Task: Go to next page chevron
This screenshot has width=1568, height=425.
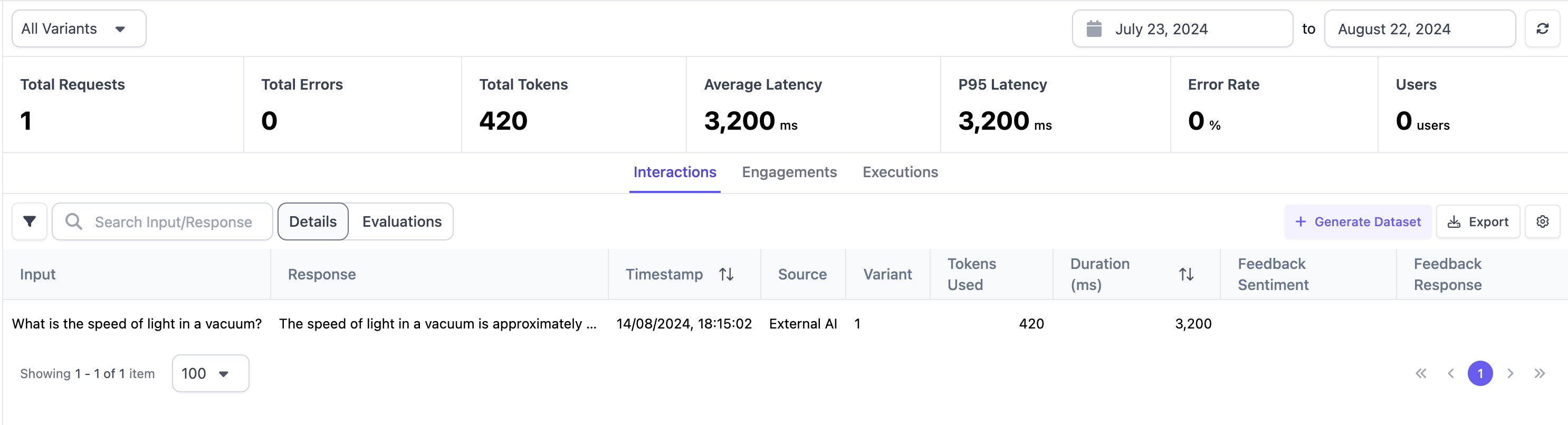Action: click(1510, 373)
